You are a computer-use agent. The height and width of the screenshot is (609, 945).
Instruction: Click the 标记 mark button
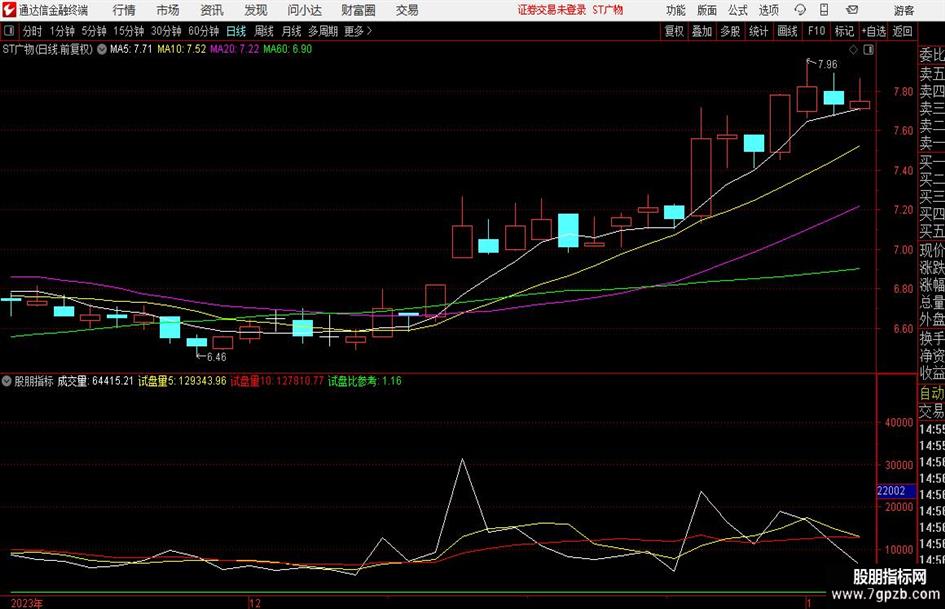(x=844, y=31)
